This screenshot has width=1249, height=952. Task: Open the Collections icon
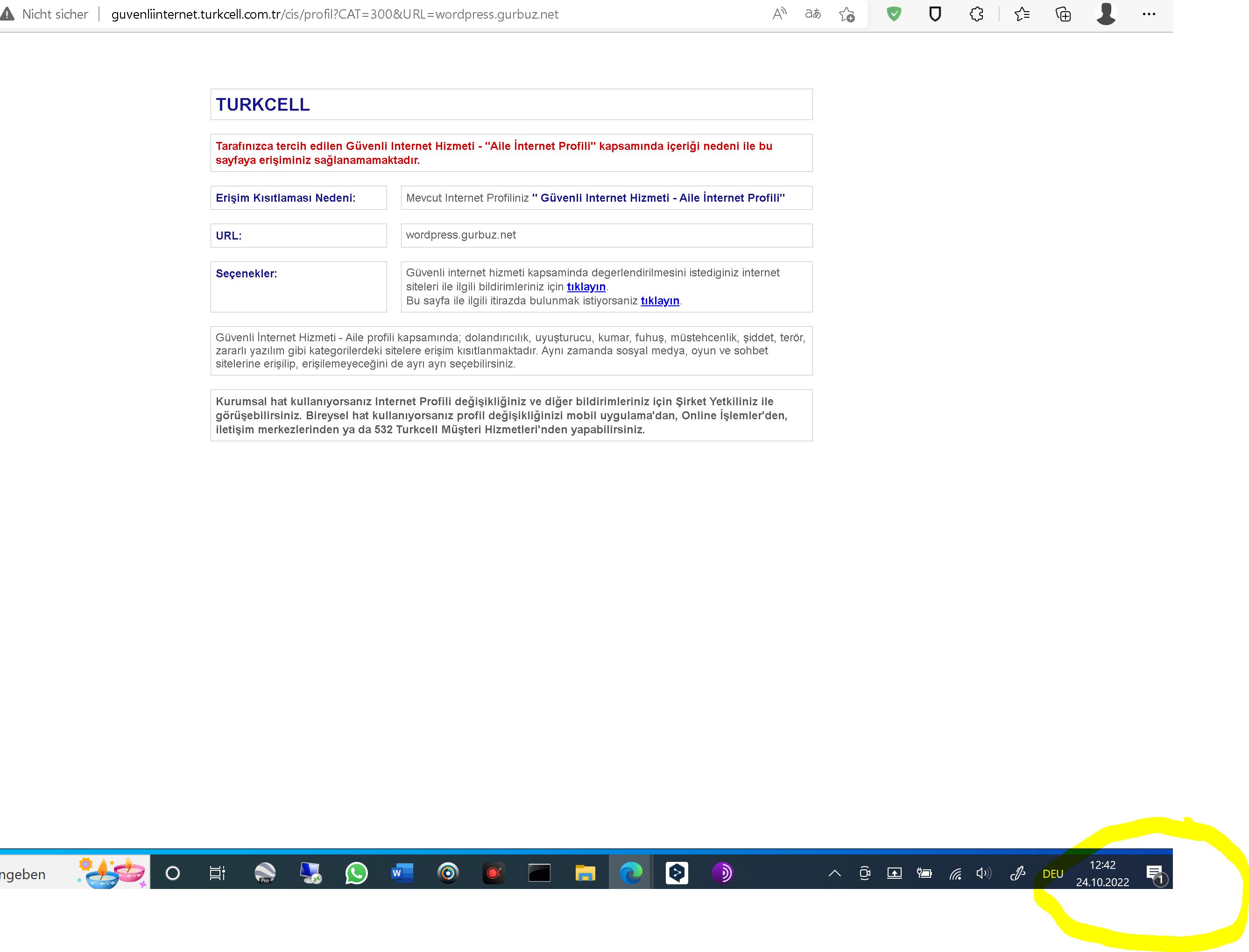click(x=1063, y=14)
